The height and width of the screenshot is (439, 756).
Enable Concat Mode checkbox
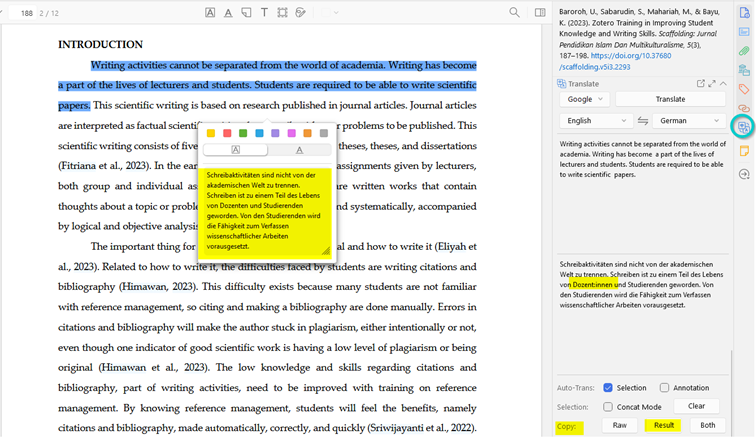(608, 407)
